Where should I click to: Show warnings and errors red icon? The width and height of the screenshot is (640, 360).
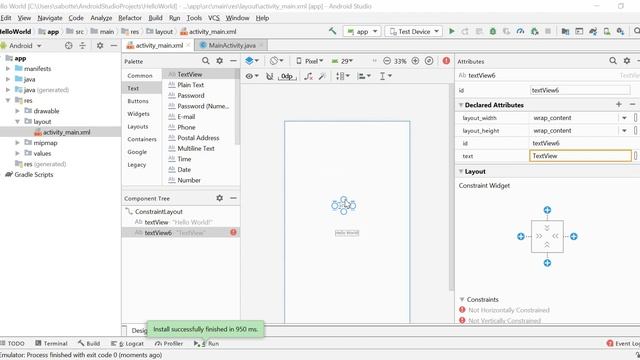point(446,61)
